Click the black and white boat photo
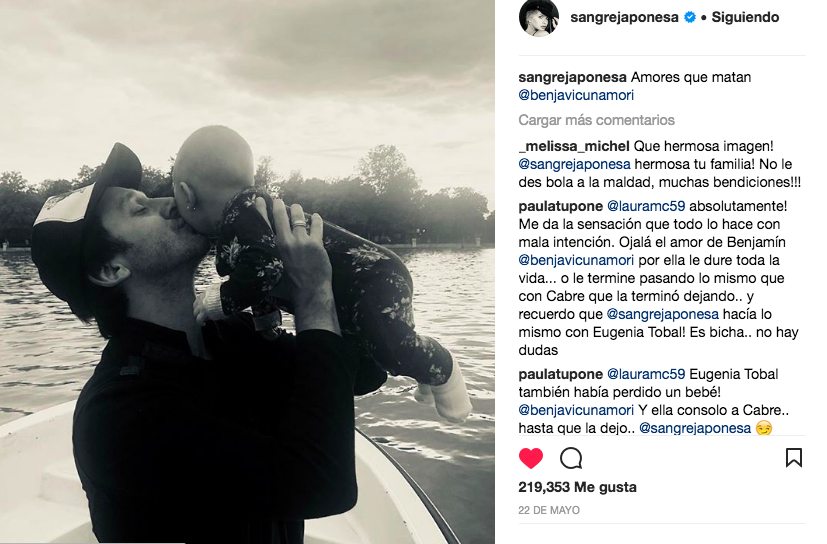The height and width of the screenshot is (544, 827). pos(247,272)
